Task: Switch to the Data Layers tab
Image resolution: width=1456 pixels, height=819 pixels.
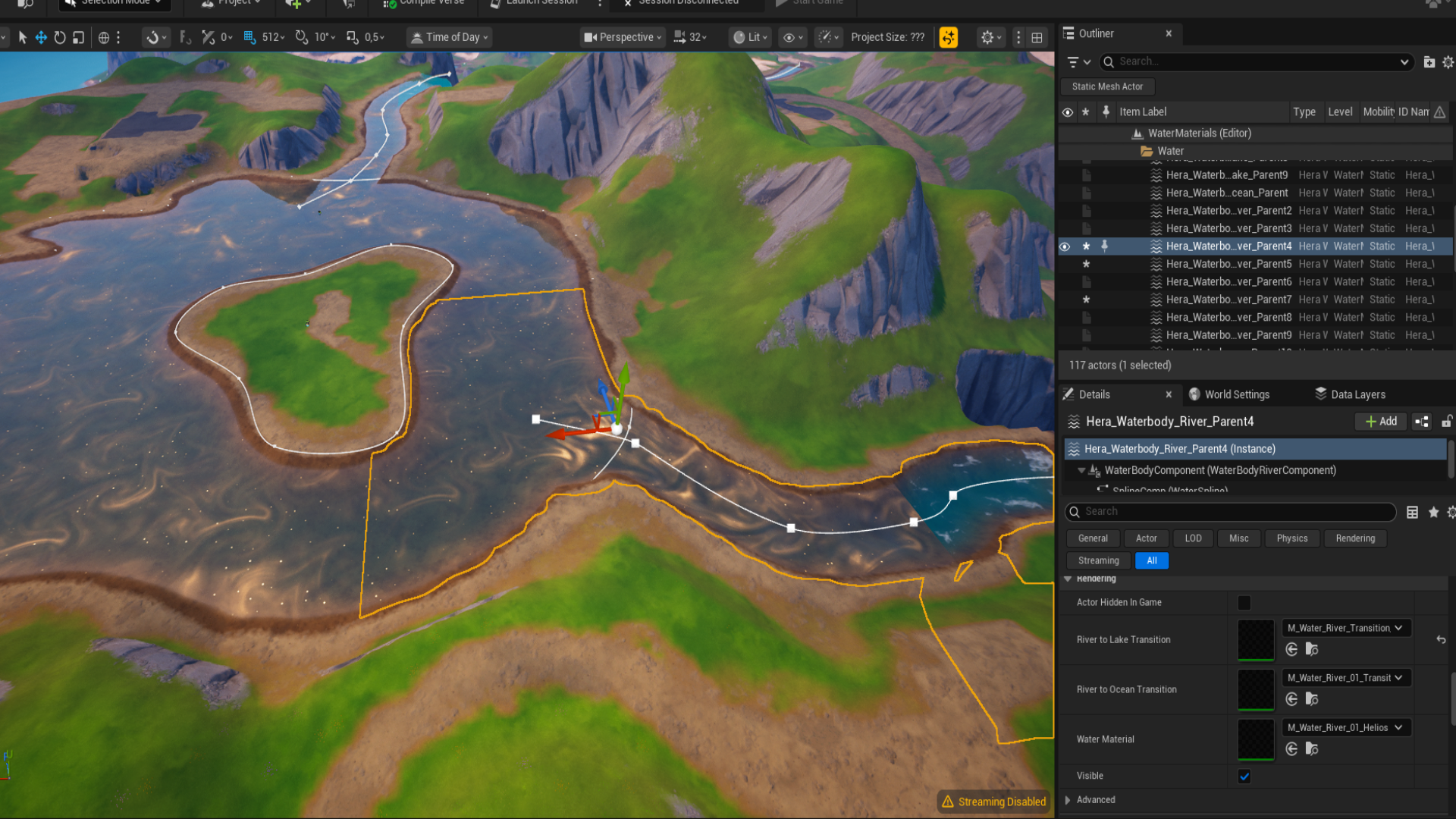Action: (x=1357, y=394)
